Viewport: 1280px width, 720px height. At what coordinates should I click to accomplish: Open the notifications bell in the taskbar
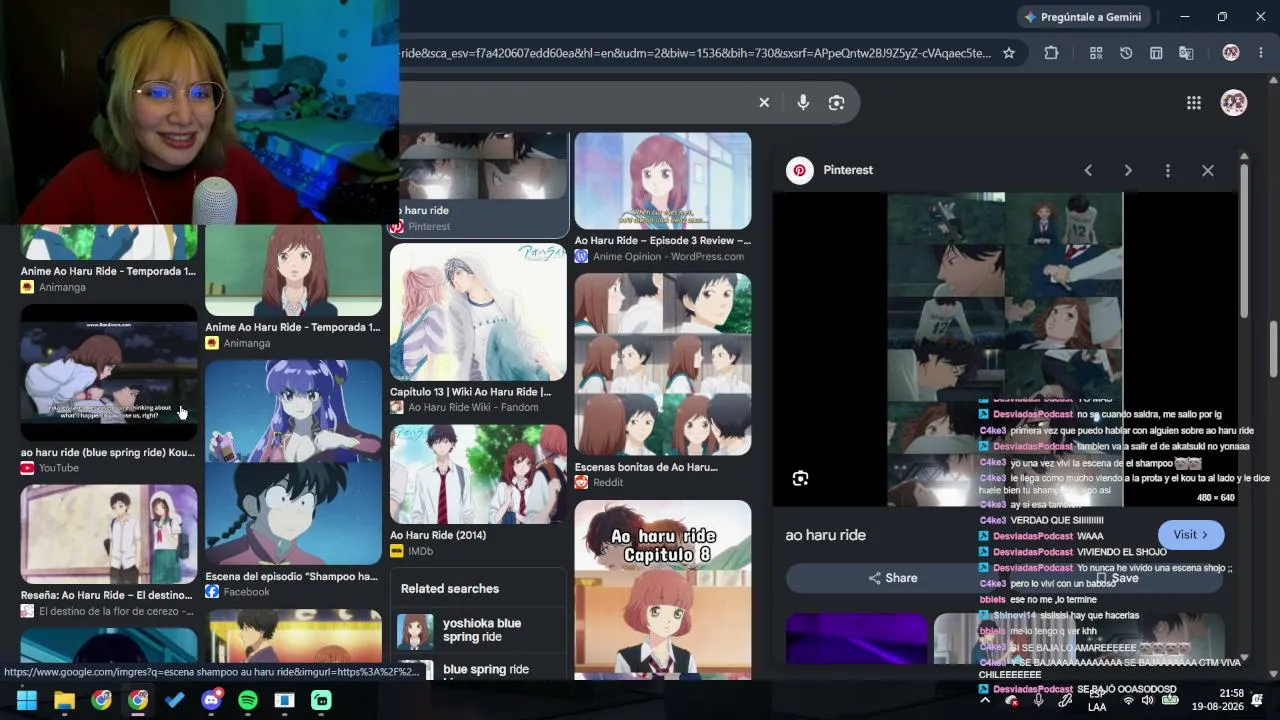click(1257, 699)
